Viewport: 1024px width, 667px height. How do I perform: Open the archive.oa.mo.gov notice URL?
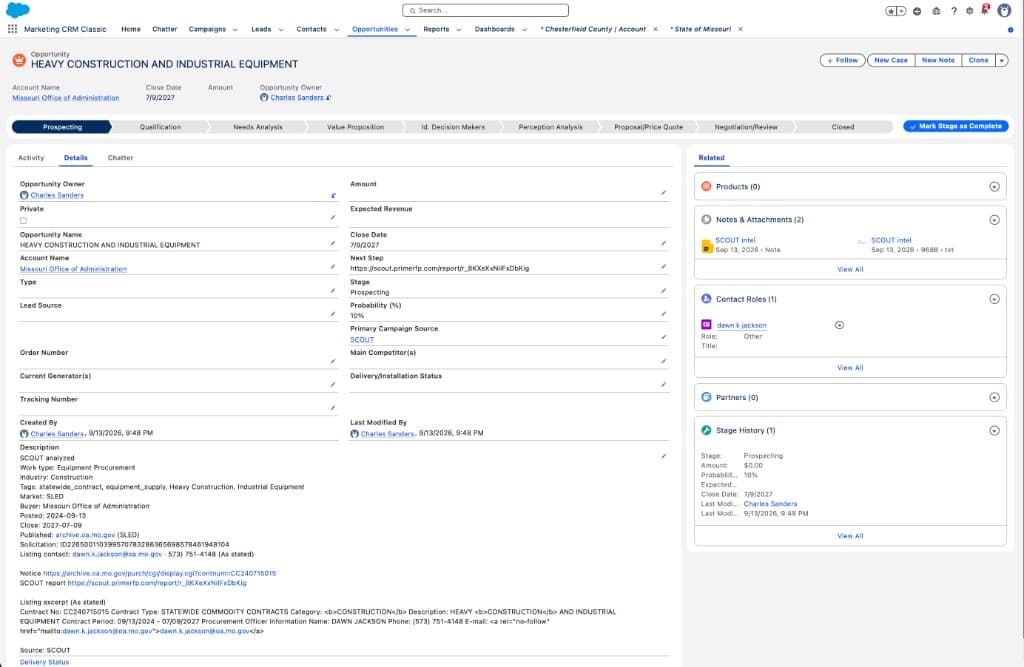(x=159, y=574)
